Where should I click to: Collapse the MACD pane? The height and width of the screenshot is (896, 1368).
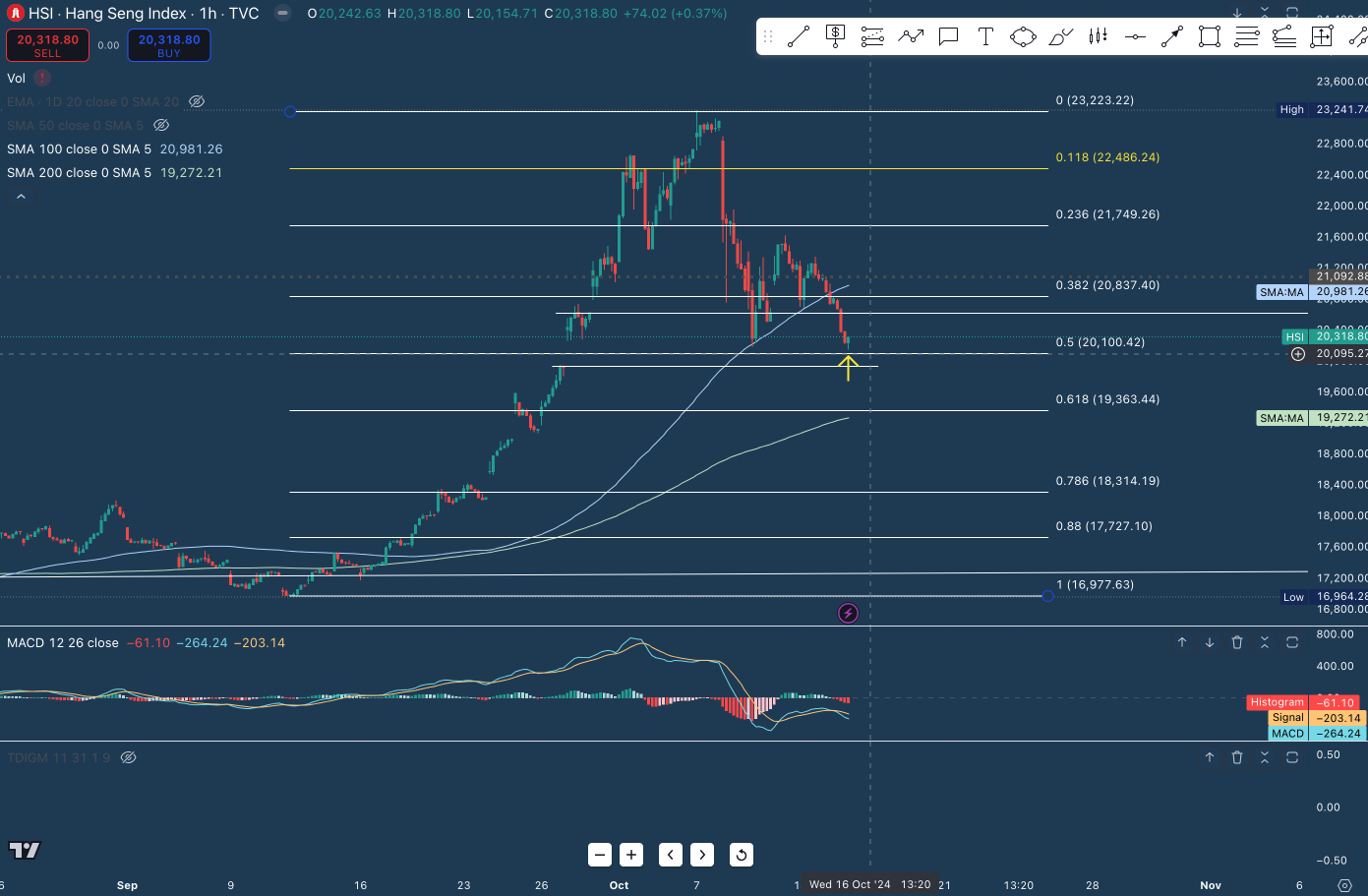pyautogui.click(x=1265, y=642)
